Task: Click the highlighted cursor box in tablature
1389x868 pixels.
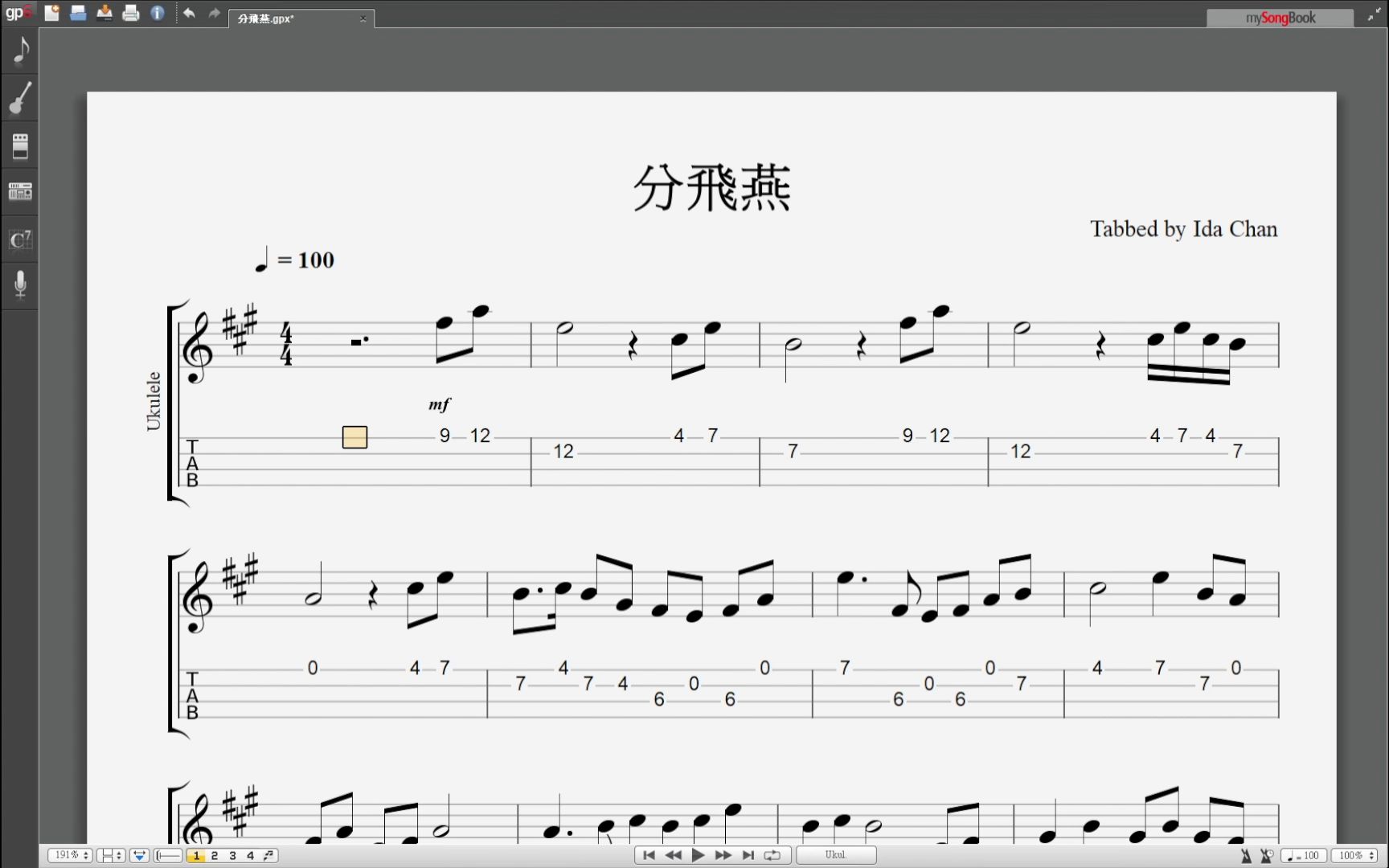Action: click(x=354, y=437)
